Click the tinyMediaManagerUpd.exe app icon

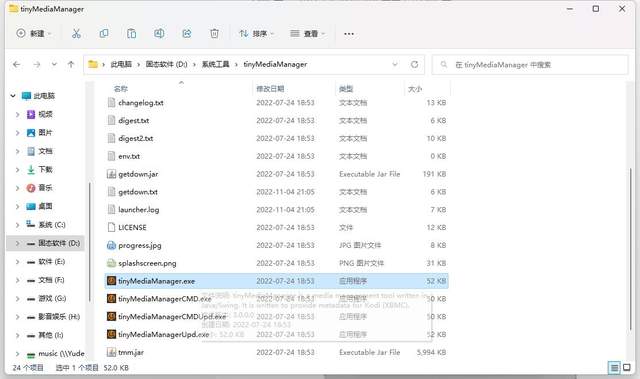point(111,334)
